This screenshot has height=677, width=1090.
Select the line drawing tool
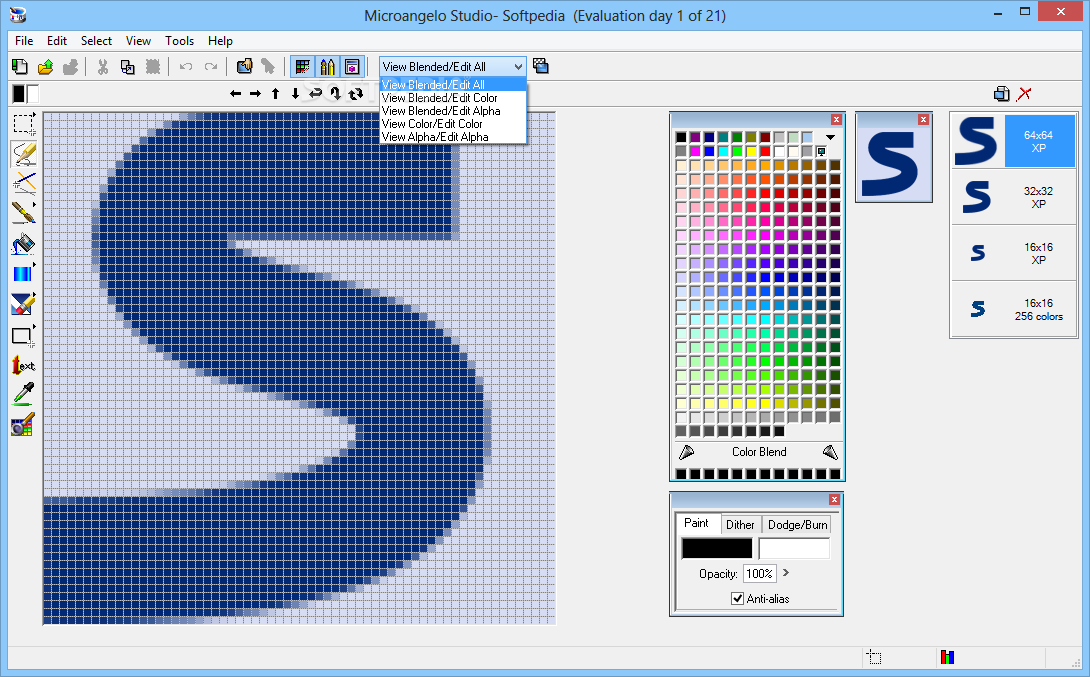click(x=24, y=184)
